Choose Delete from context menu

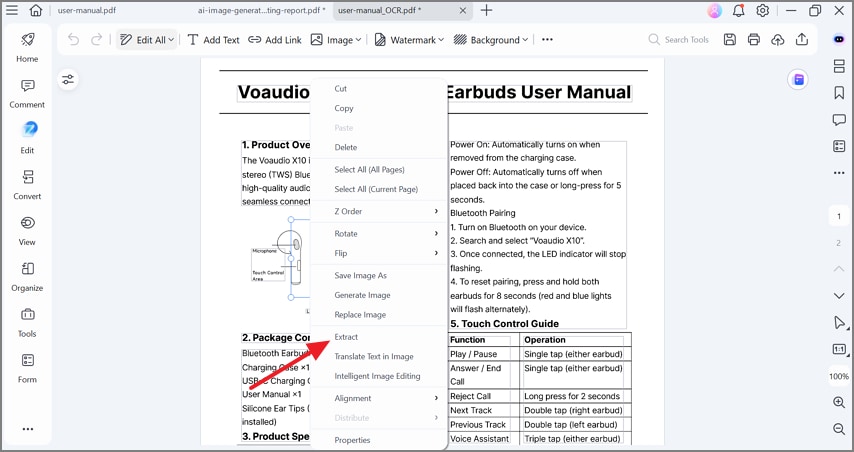(379, 148)
